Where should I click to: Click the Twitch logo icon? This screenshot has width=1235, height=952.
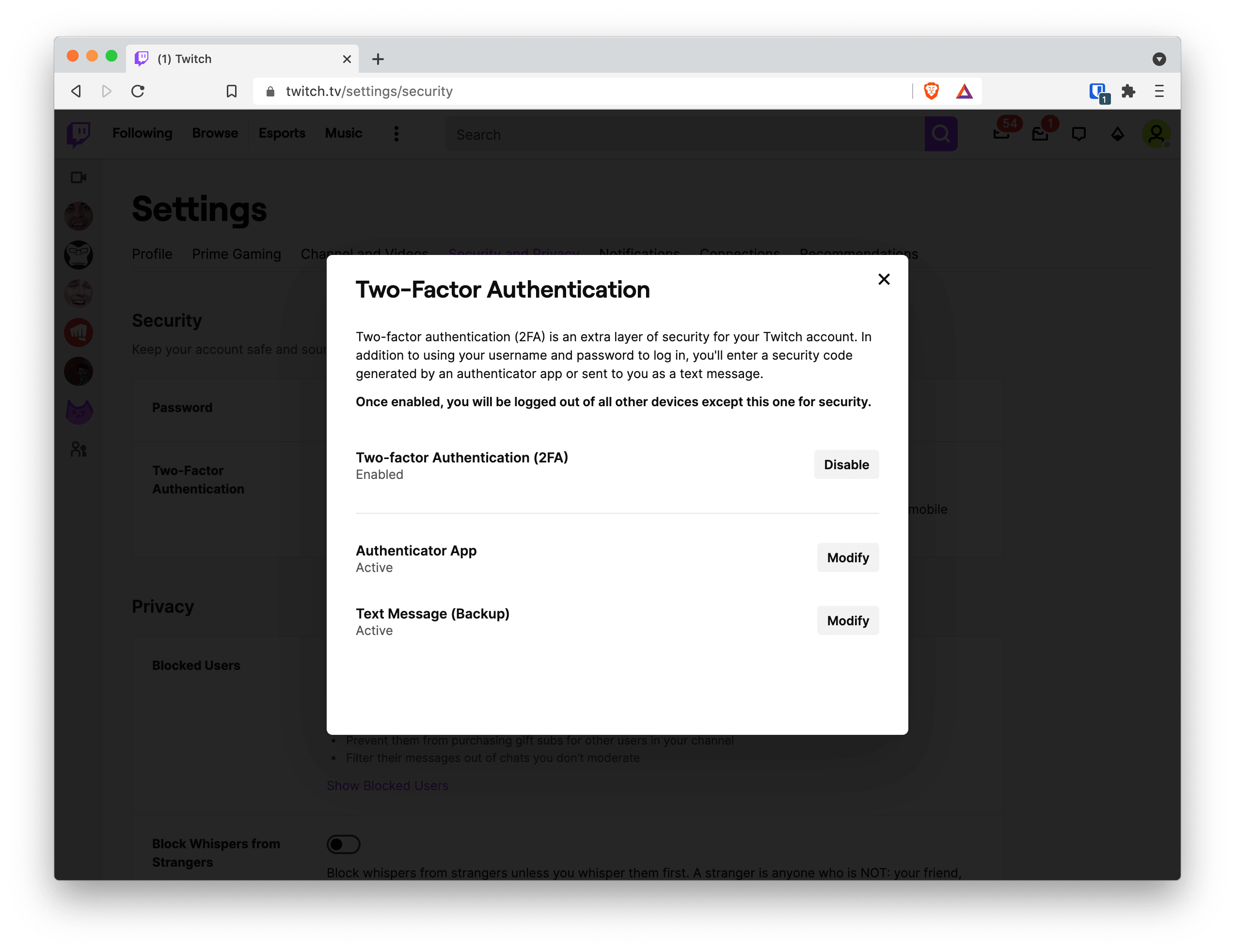tap(78, 133)
